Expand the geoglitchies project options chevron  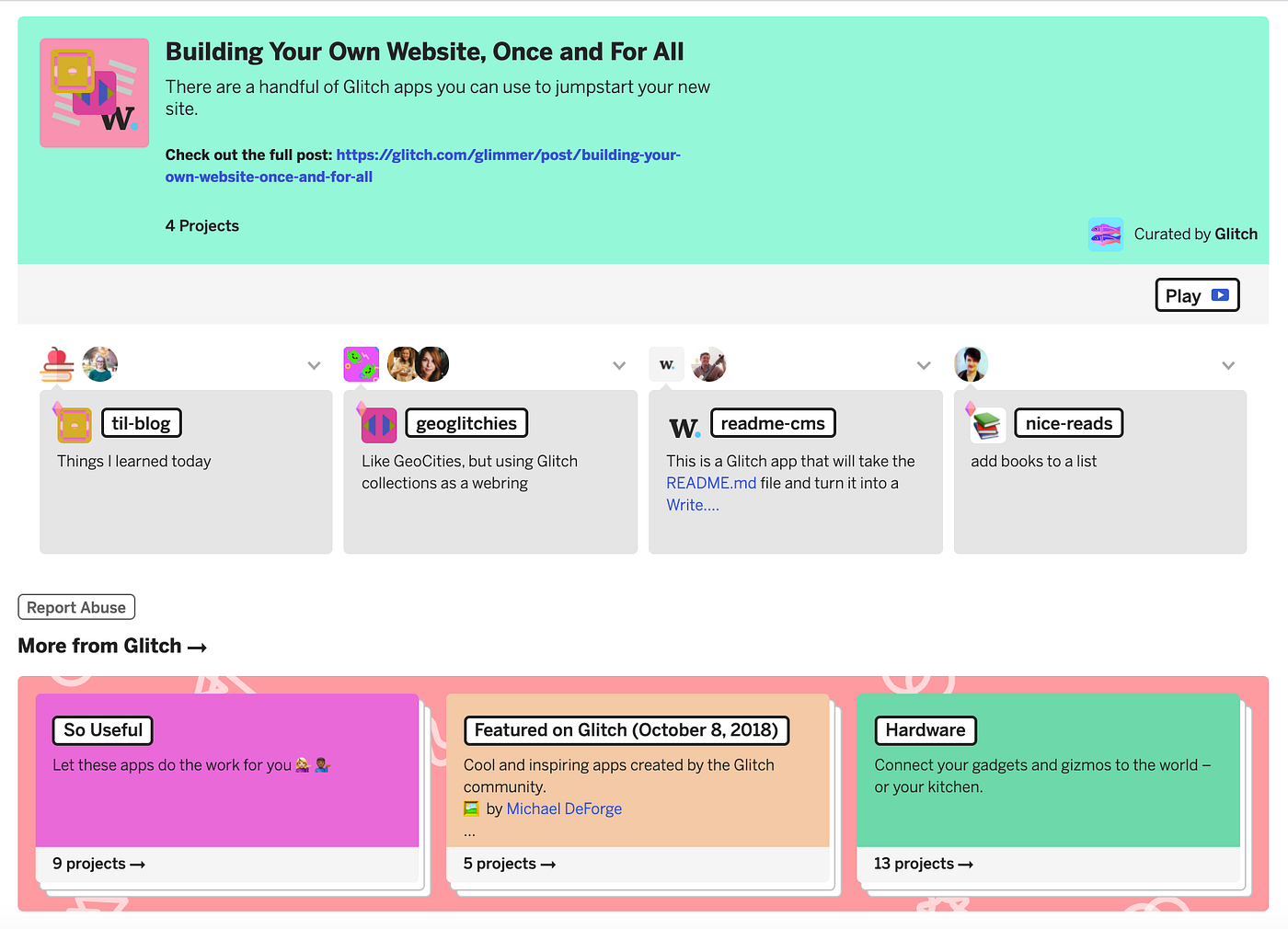[618, 365]
